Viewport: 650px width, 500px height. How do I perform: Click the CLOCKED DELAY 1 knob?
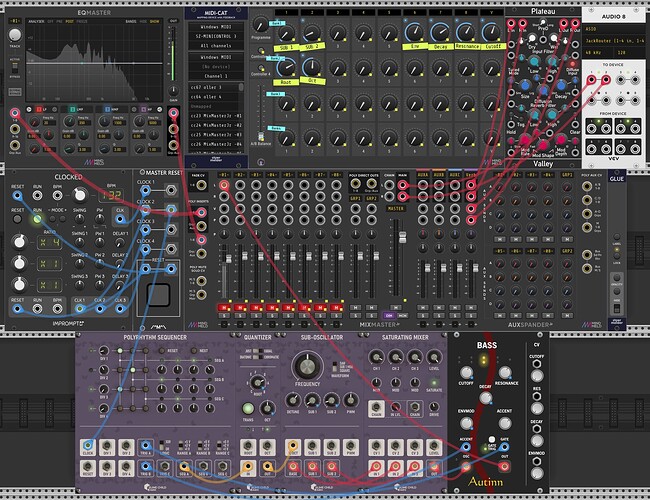(120, 242)
